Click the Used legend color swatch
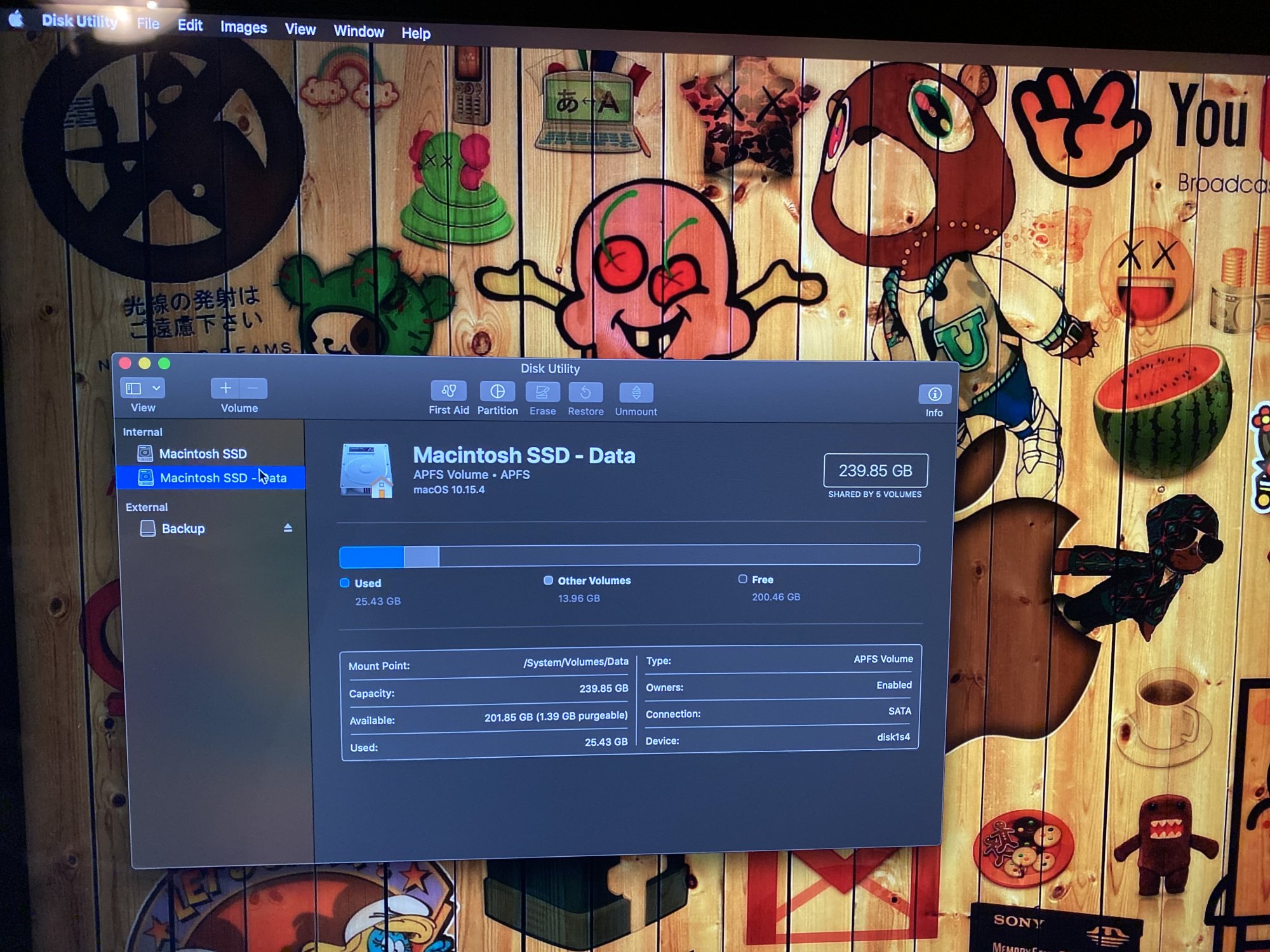The height and width of the screenshot is (952, 1270). [x=345, y=583]
